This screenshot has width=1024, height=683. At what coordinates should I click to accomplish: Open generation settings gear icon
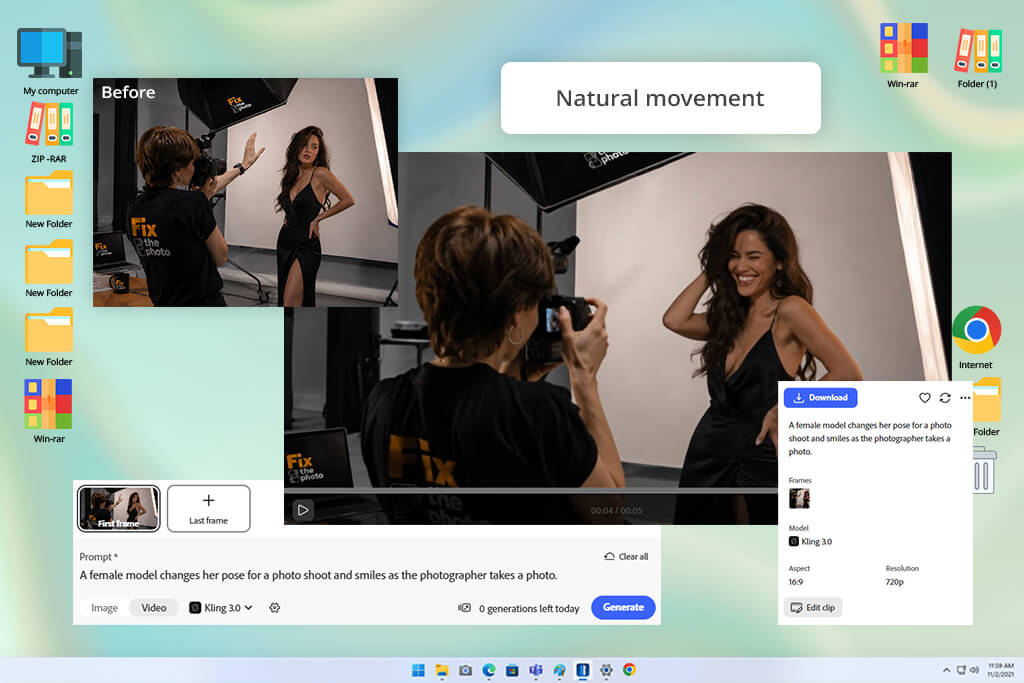click(x=274, y=608)
